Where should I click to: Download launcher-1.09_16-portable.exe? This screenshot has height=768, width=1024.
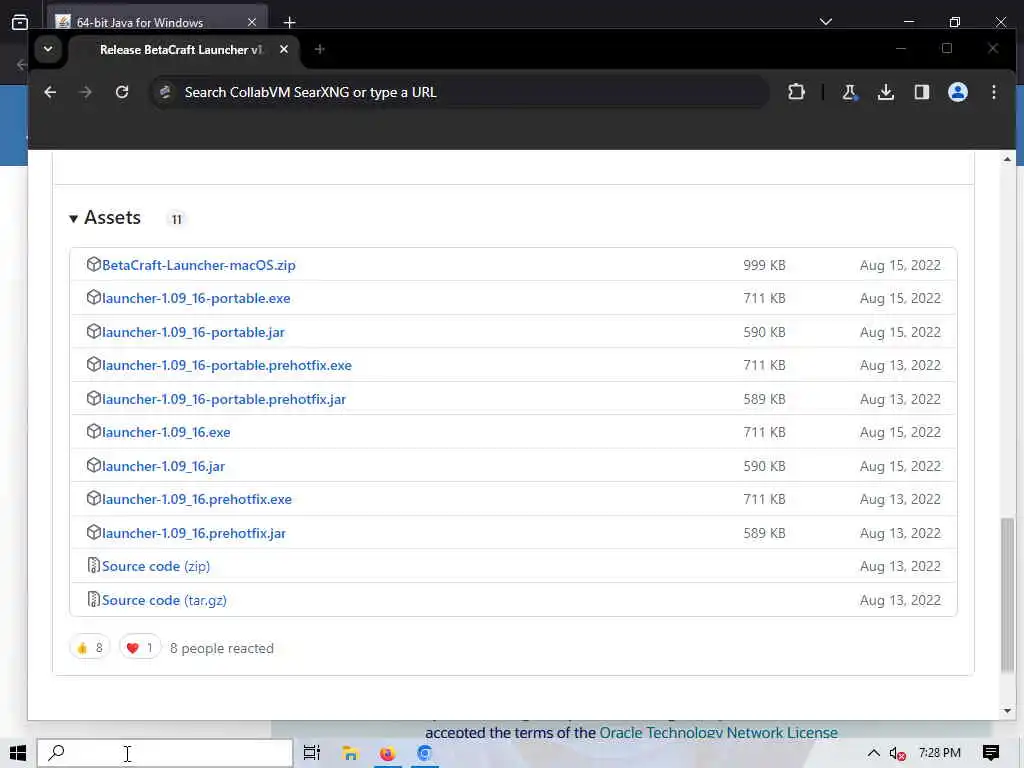click(196, 298)
